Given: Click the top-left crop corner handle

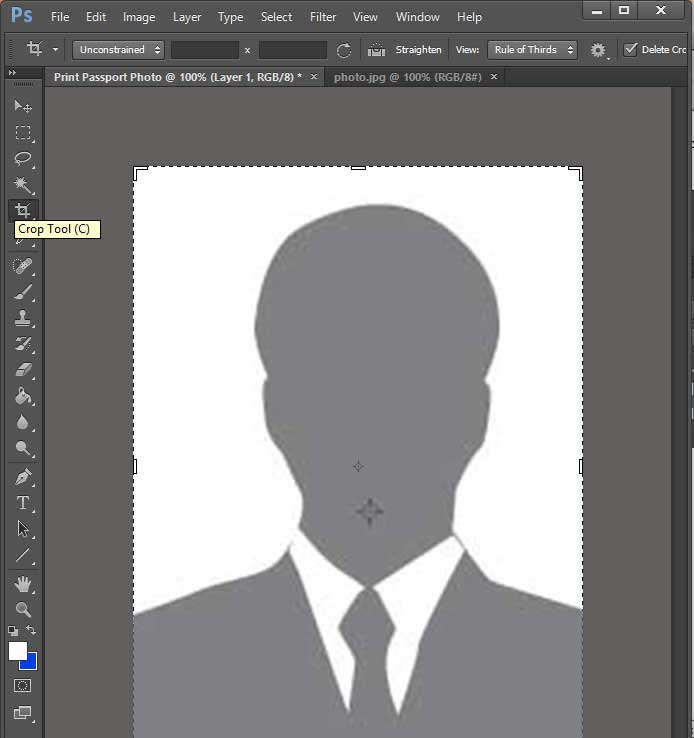Looking at the screenshot, I should (140, 172).
